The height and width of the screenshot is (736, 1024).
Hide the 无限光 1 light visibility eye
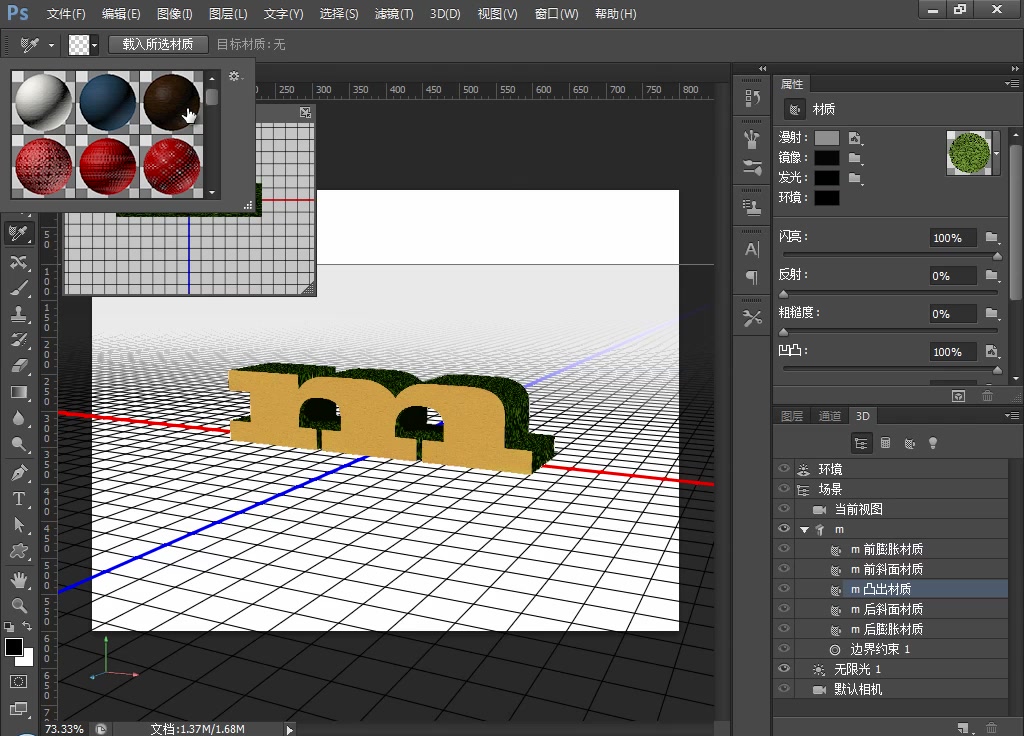(784, 669)
